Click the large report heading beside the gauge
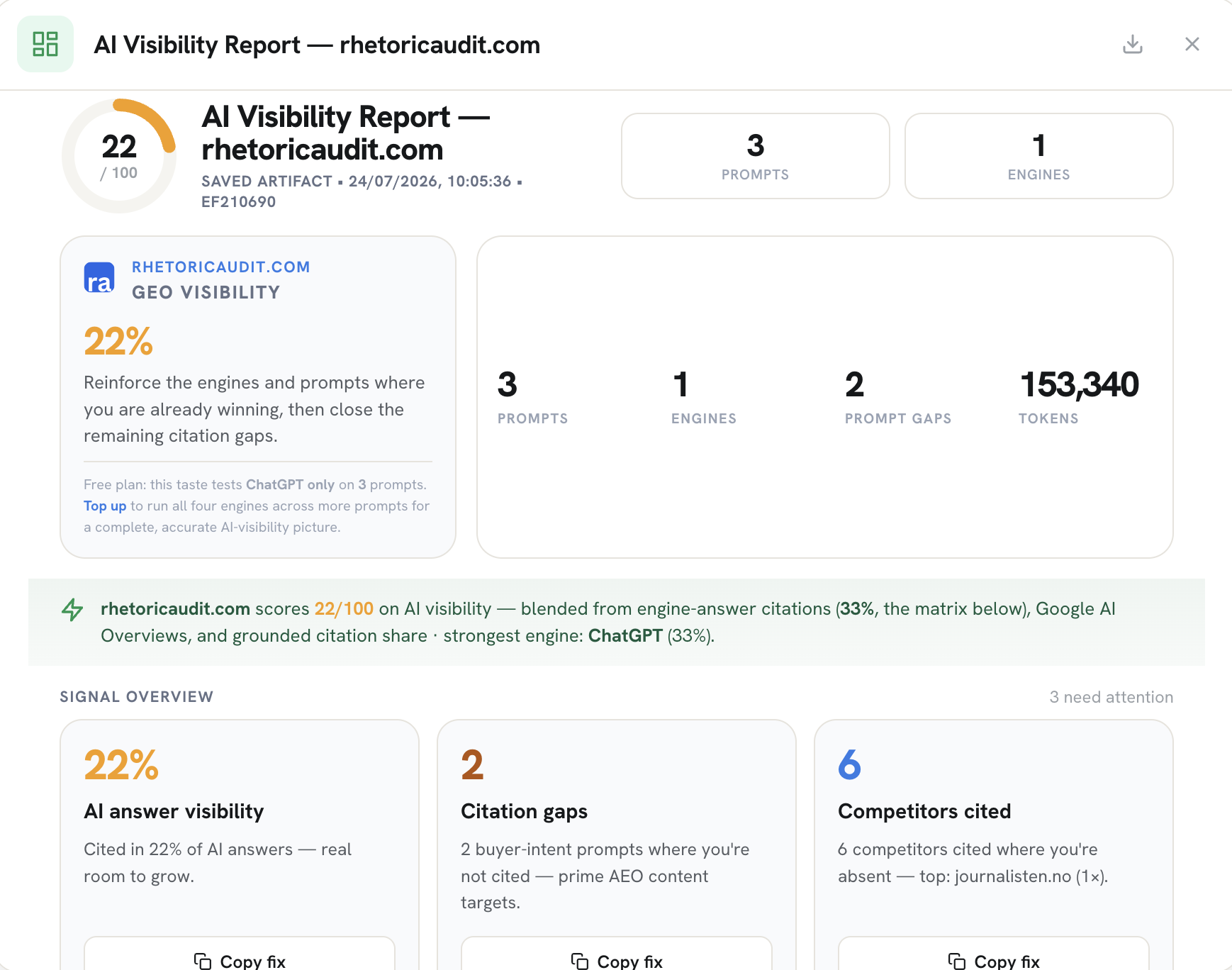Screen dimensions: 1232x970 click(346, 133)
